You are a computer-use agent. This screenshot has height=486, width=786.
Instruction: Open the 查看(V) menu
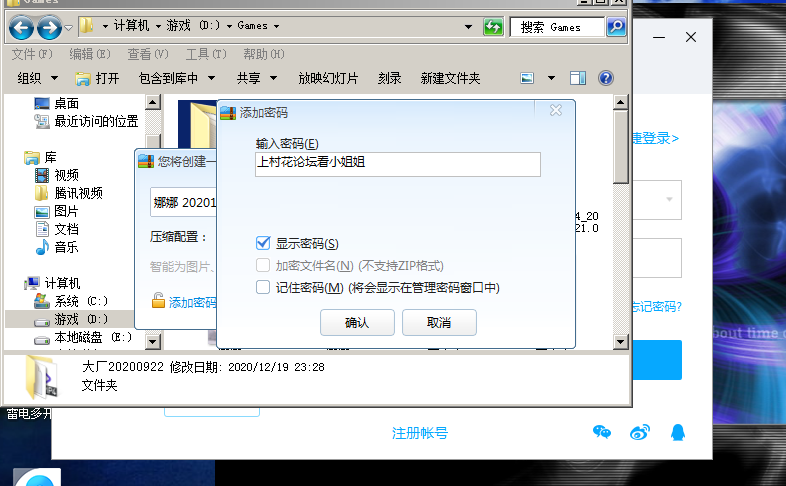[146, 54]
